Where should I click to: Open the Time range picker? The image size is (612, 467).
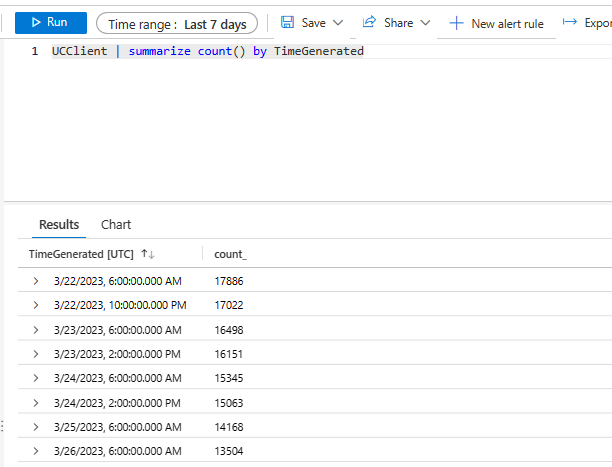pyautogui.click(x=176, y=23)
